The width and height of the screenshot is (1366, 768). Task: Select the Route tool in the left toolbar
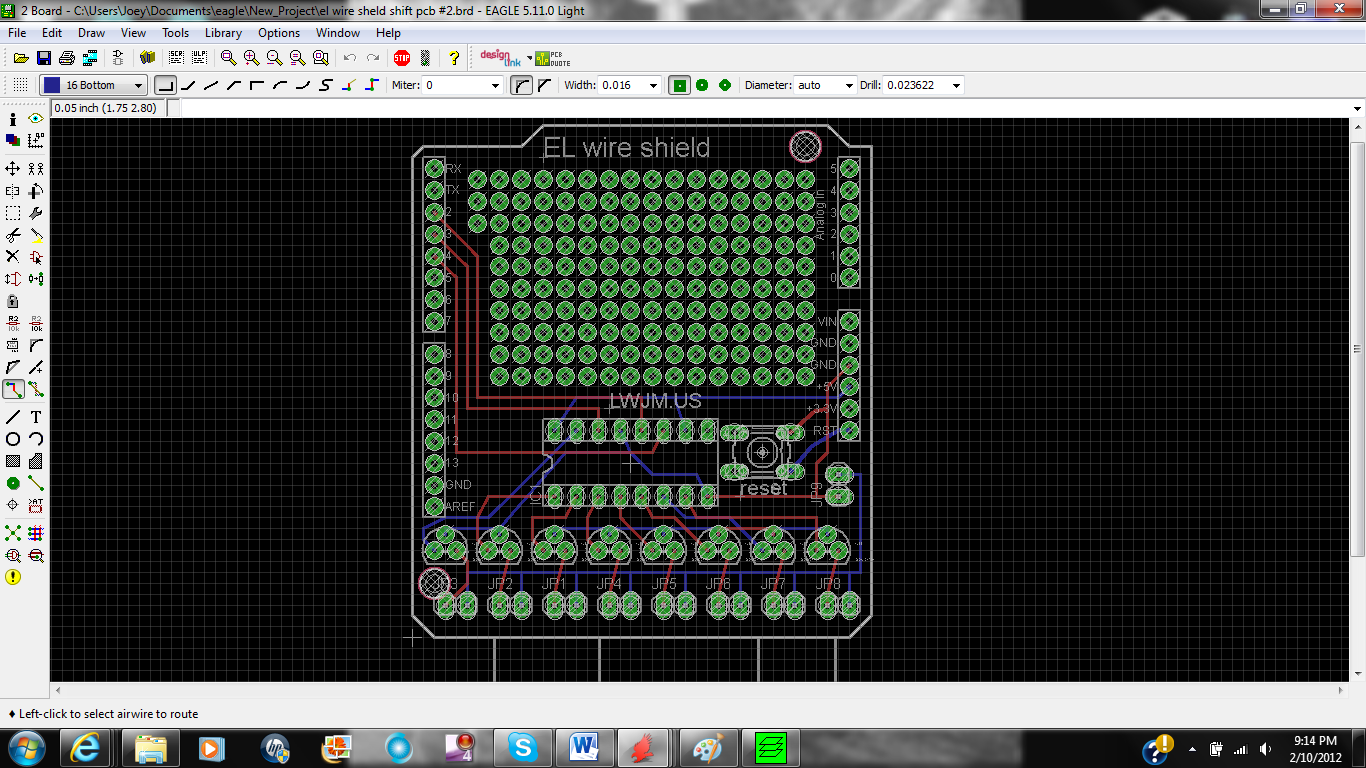coord(12,390)
